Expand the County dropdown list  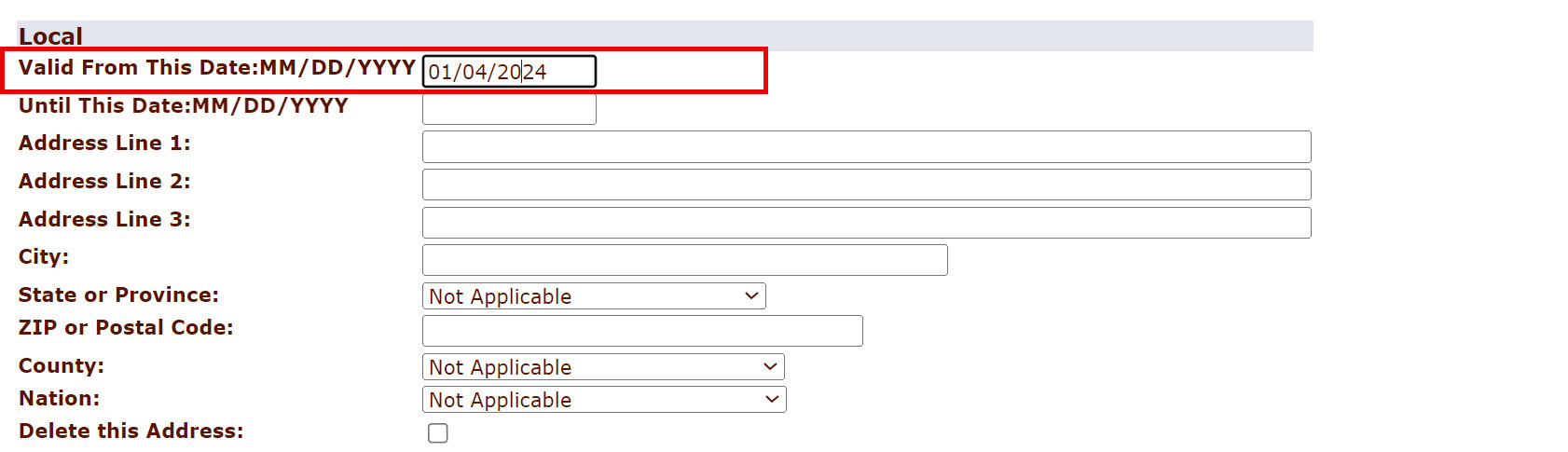(x=603, y=367)
